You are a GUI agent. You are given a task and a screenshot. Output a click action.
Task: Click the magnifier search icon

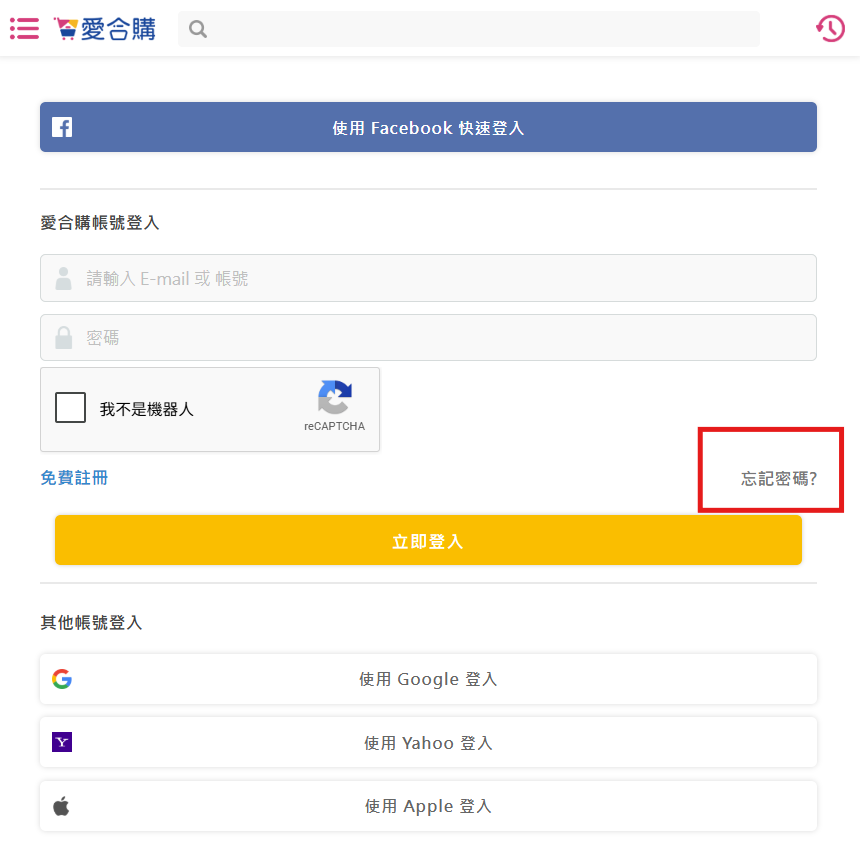coord(197,29)
